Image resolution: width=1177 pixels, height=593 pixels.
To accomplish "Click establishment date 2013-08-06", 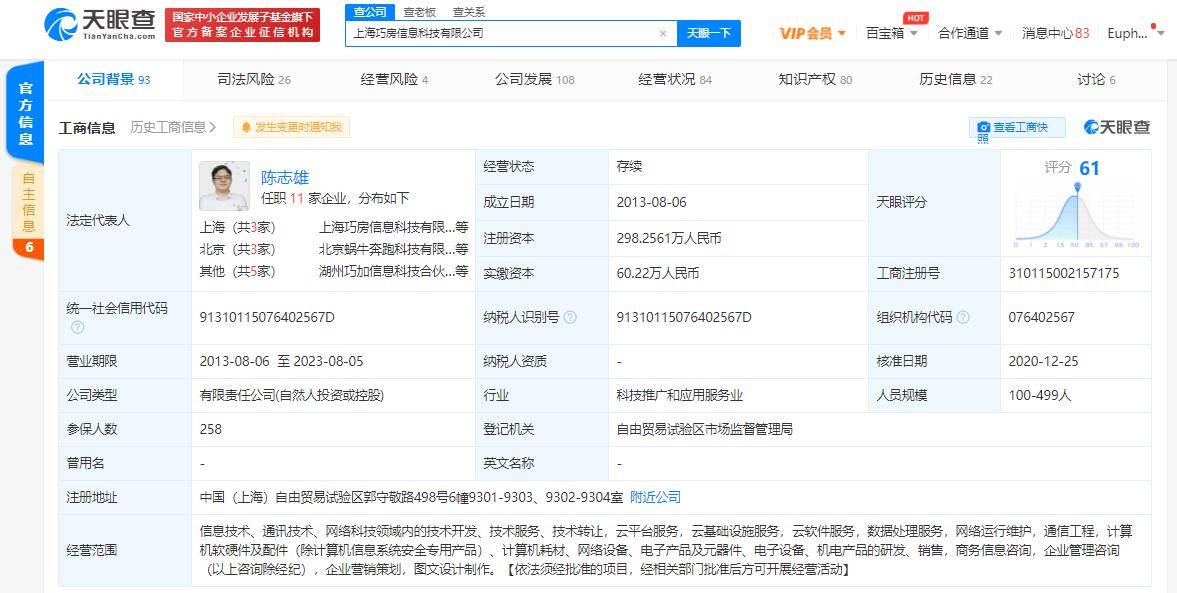I will click(x=652, y=203).
